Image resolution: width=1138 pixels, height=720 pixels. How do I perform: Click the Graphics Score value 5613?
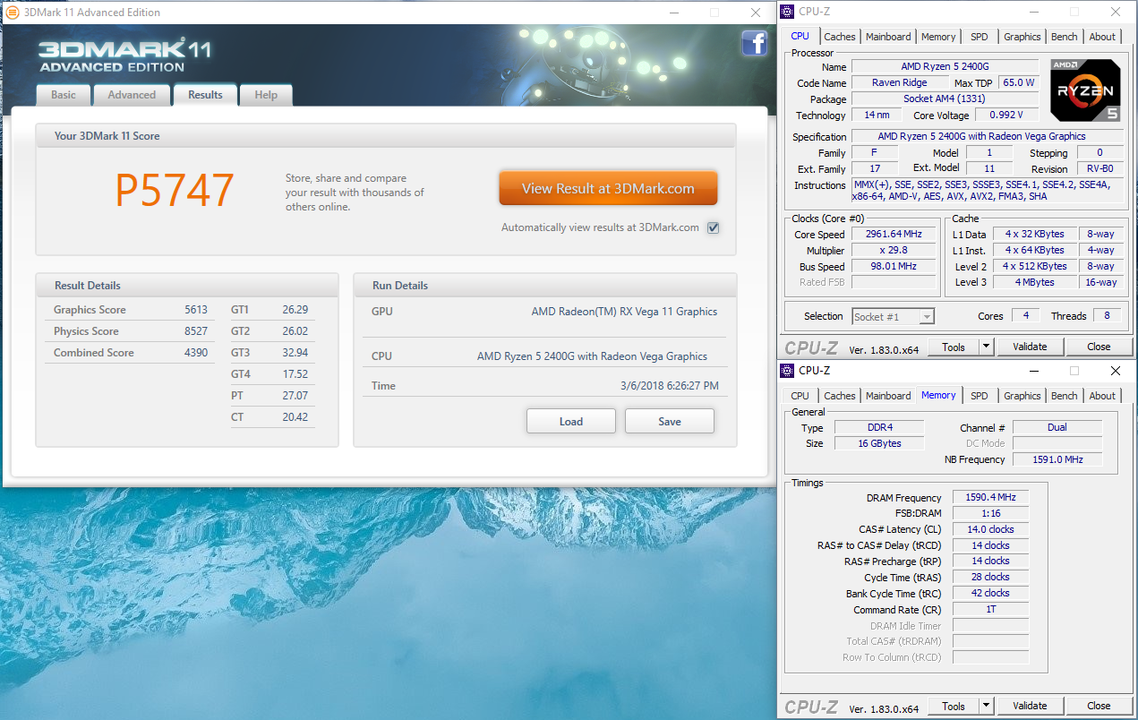[x=196, y=310]
